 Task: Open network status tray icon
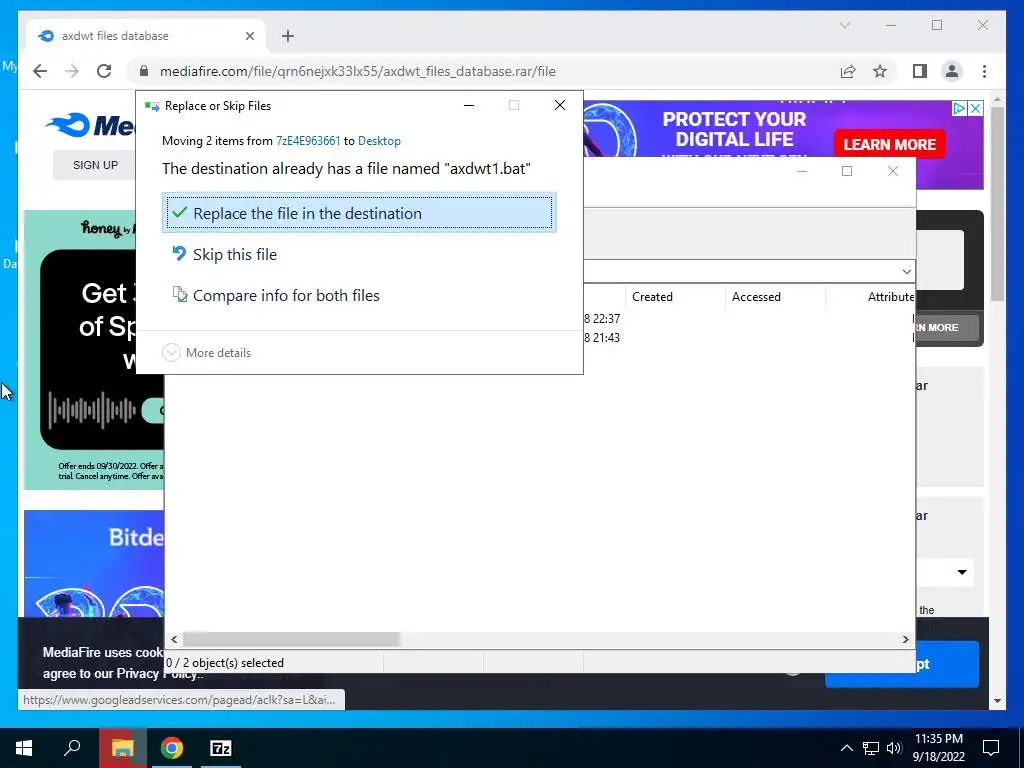(871, 748)
